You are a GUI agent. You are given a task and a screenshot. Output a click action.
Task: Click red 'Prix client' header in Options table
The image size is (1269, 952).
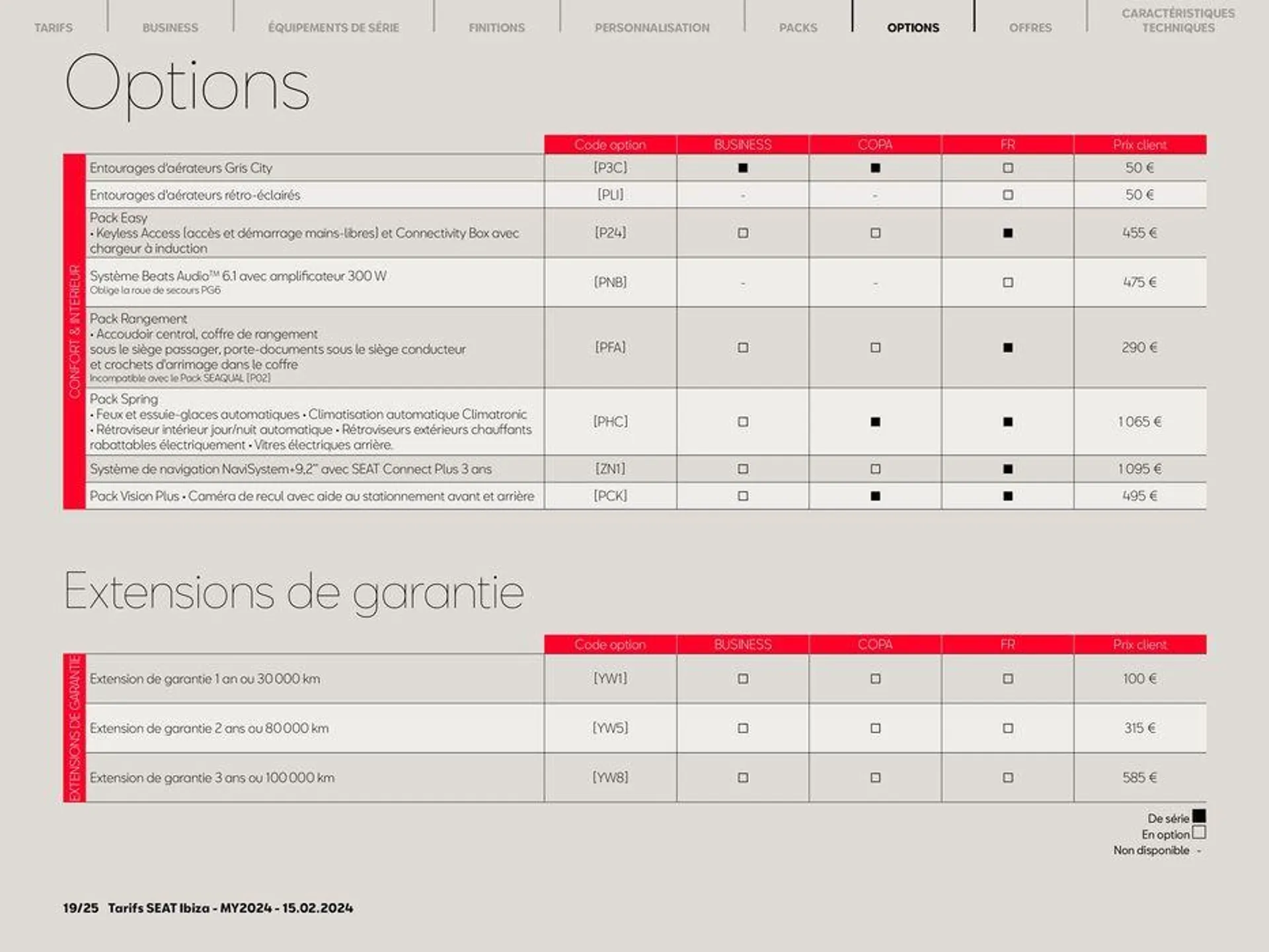click(x=1139, y=145)
